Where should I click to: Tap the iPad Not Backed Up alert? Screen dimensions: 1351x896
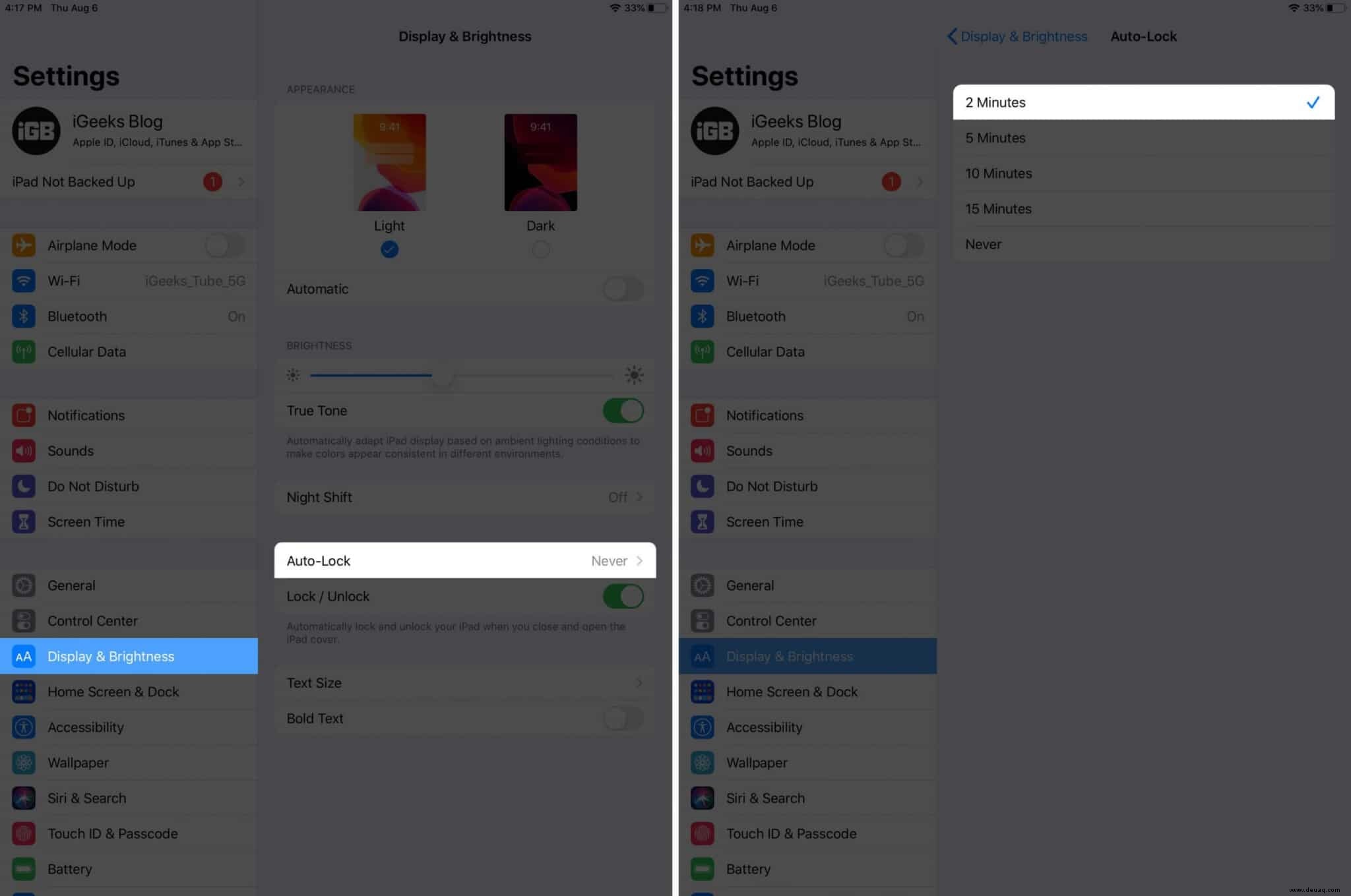128,181
